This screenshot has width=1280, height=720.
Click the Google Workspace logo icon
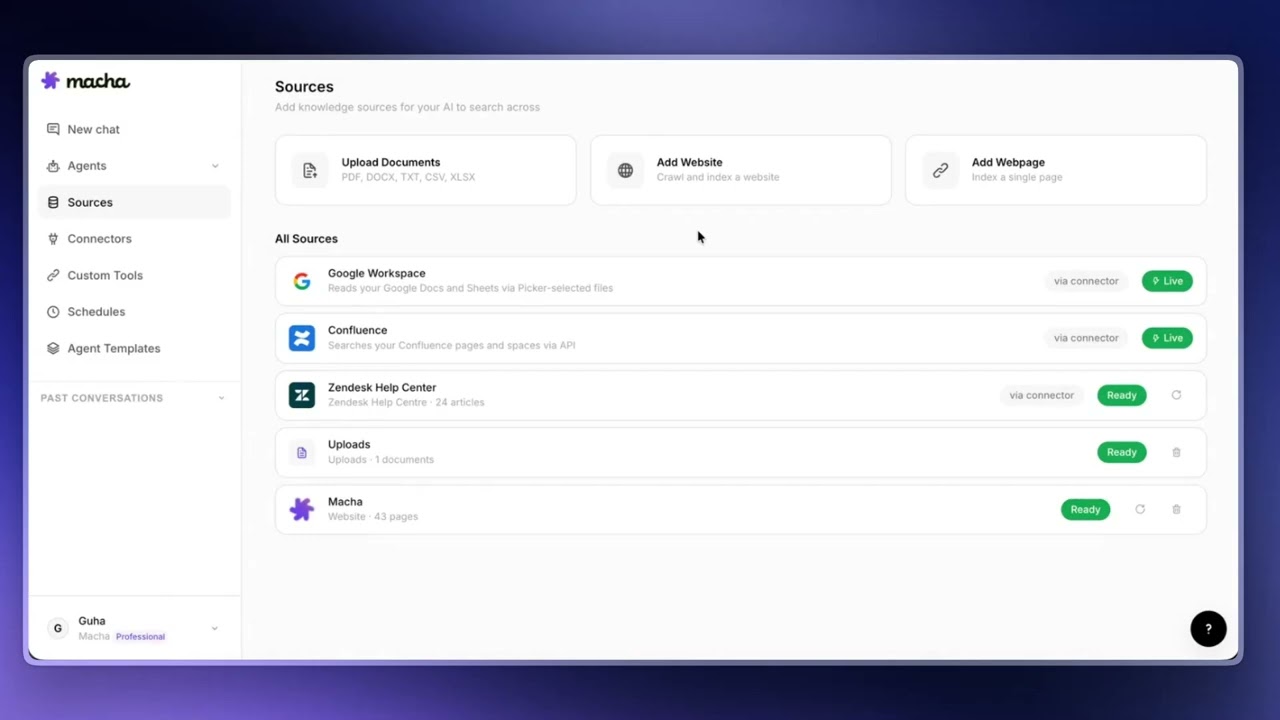pos(302,281)
